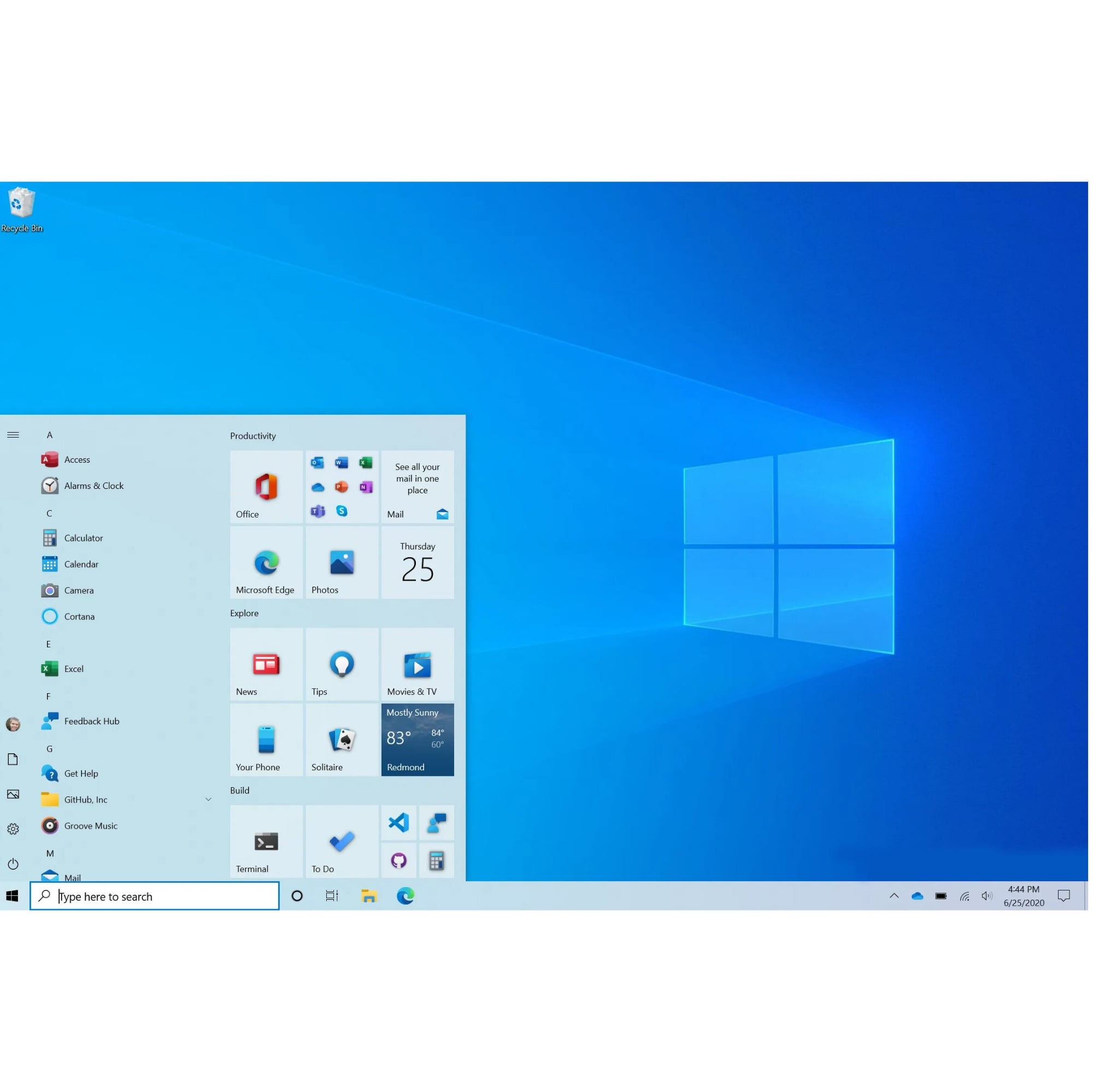The height and width of the screenshot is (1092, 1093).
Task: Launch the Camera app
Action: coord(127,590)
